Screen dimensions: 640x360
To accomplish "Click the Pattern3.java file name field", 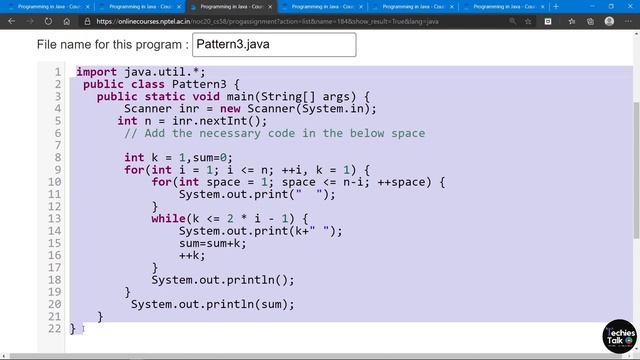I will pos(274,44).
